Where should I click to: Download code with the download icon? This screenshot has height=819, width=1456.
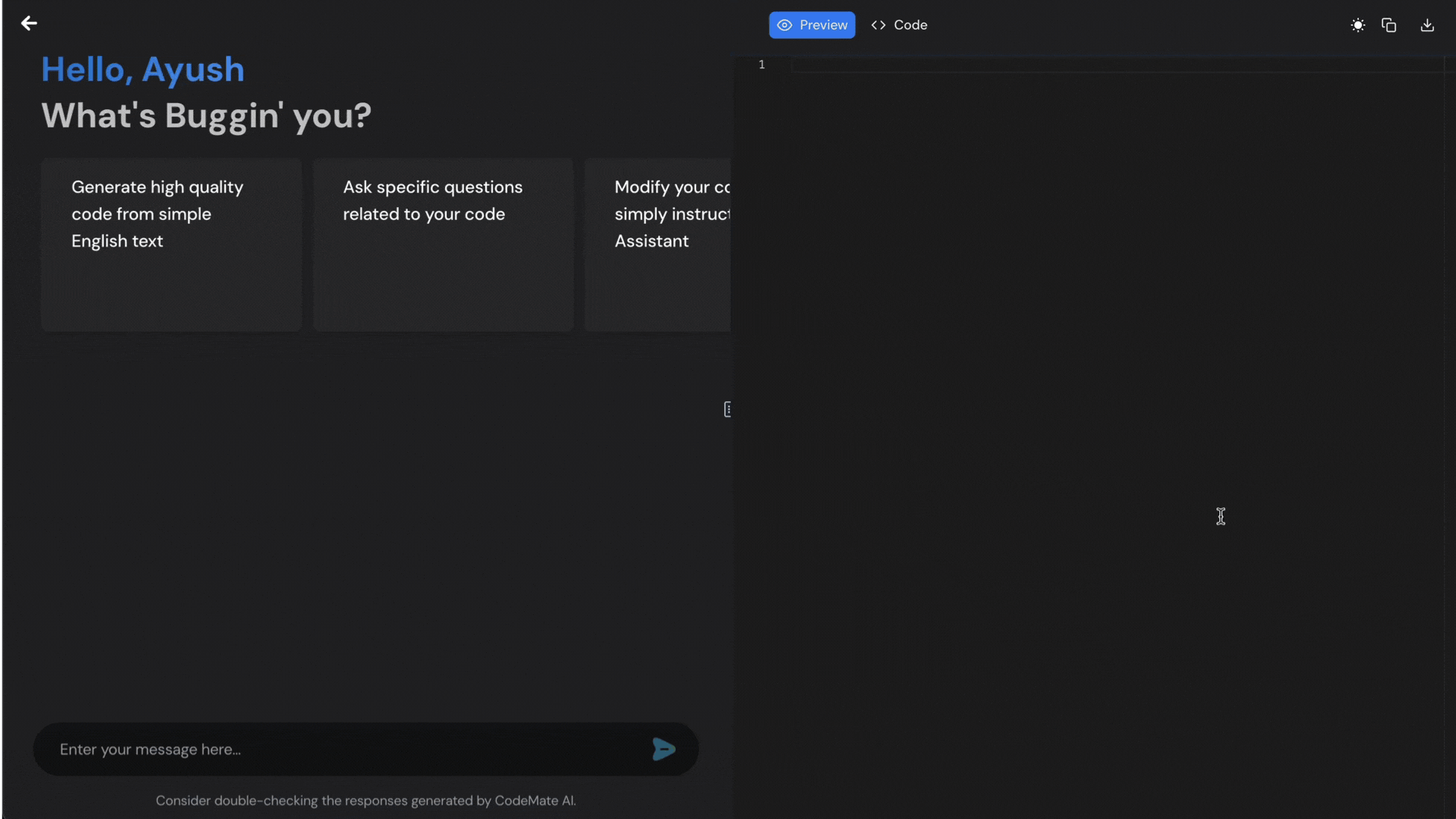coord(1427,25)
